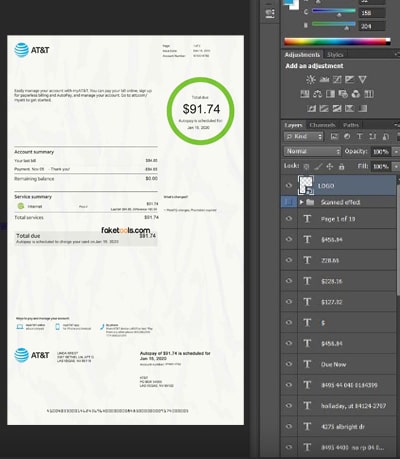This screenshot has height=459, width=400.
Task: Filter layers by shape layers icon
Action: tap(372, 136)
